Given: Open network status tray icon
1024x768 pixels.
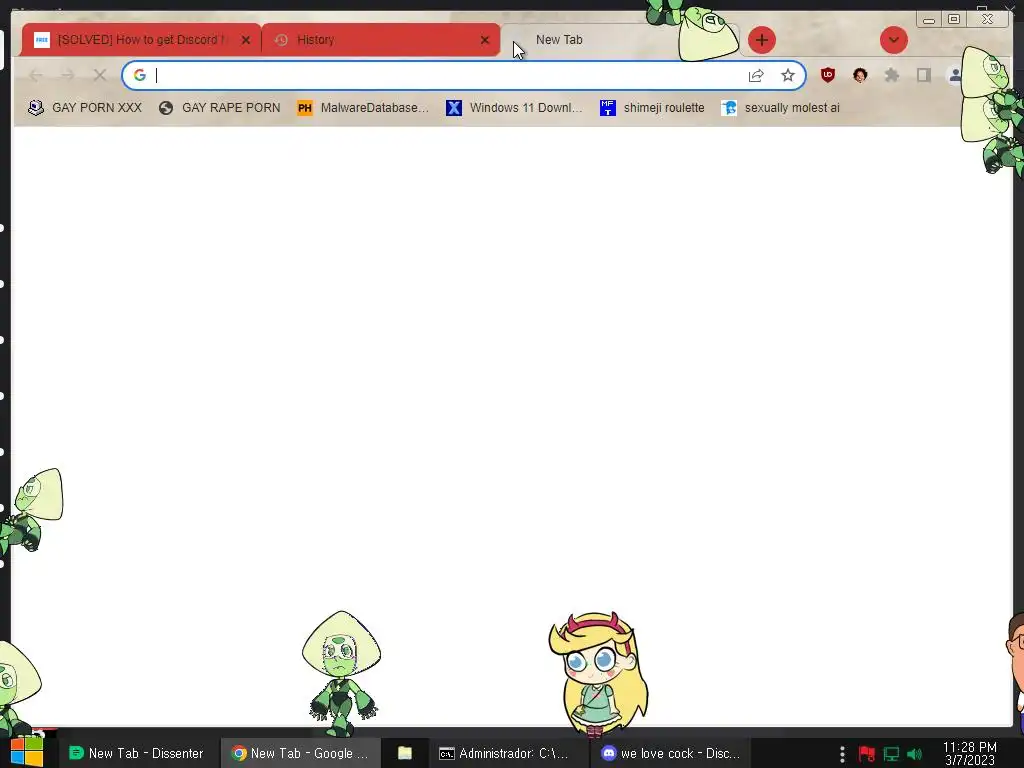Looking at the screenshot, I should click(891, 754).
